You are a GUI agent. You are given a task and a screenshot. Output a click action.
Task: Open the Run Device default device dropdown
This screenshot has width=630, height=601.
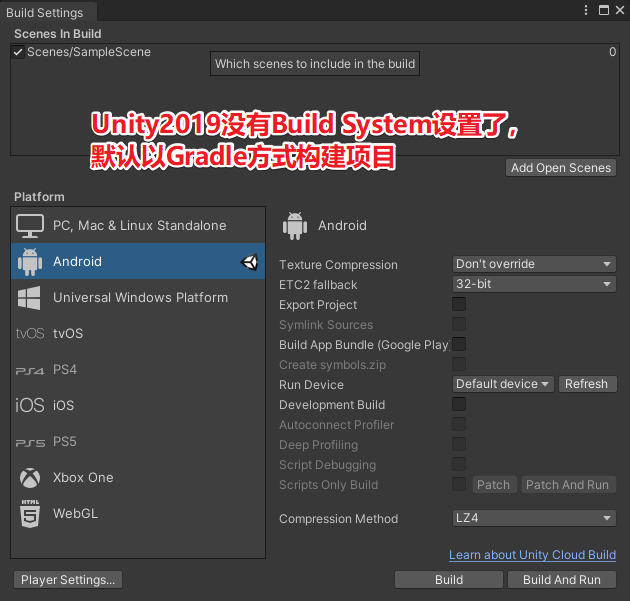coord(503,384)
